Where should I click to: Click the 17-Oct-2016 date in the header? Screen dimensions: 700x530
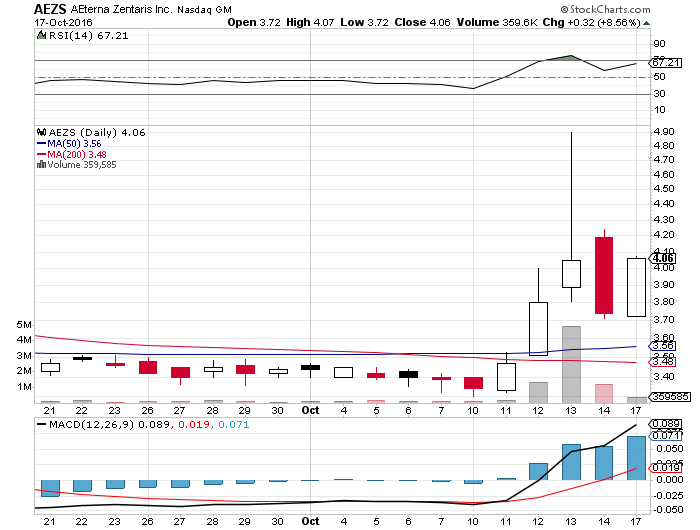[x=63, y=22]
